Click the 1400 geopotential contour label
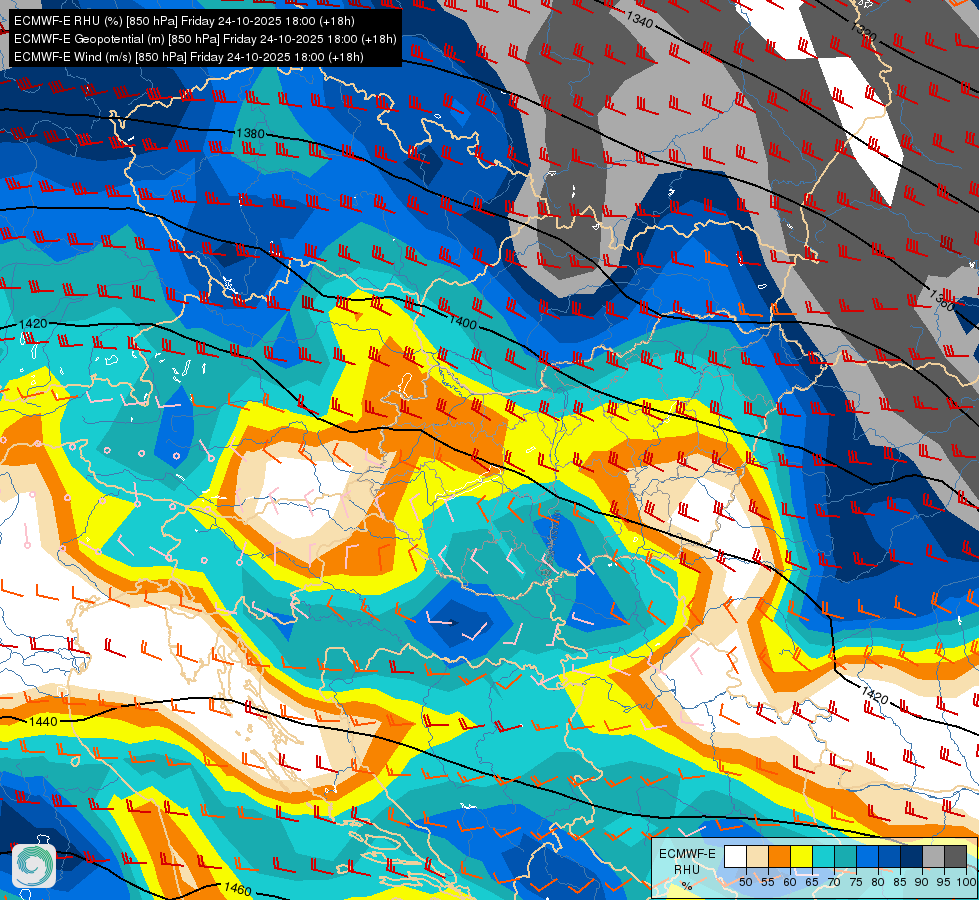 pos(463,322)
